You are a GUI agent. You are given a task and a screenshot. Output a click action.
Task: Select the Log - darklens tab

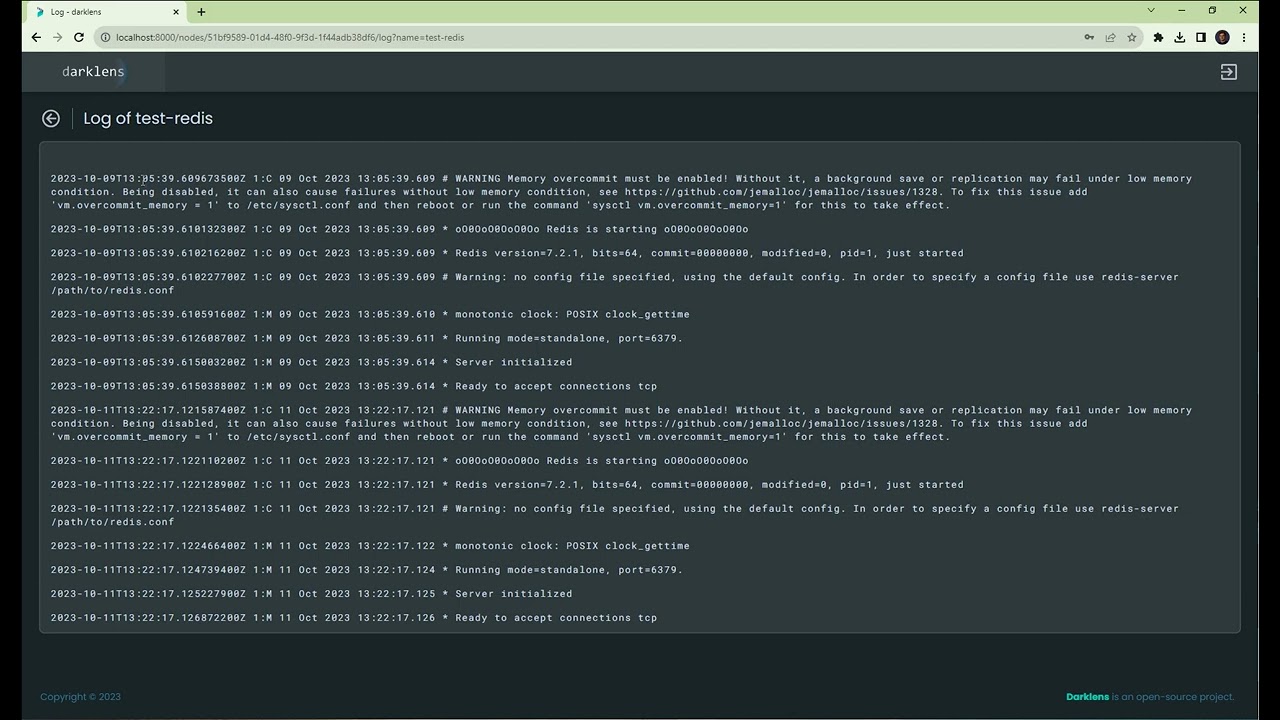(x=106, y=12)
